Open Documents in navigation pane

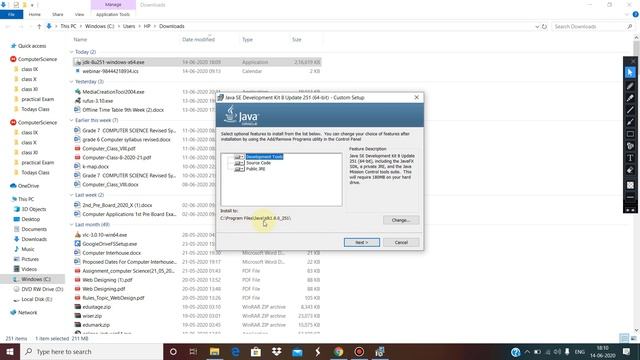pos(33,229)
